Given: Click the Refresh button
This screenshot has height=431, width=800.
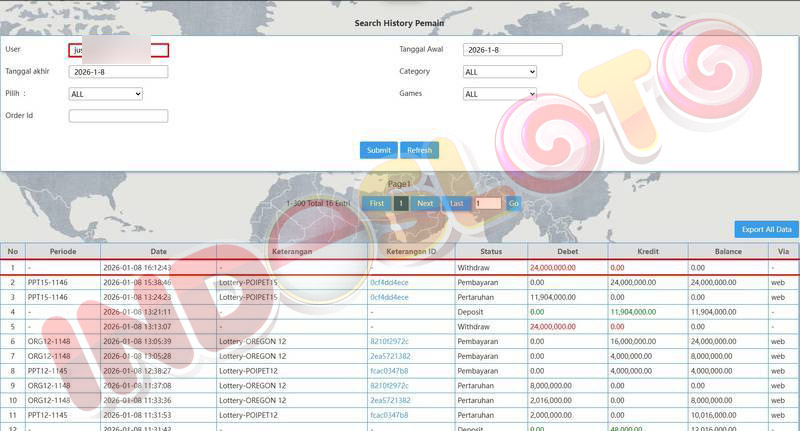Looking at the screenshot, I should [x=420, y=150].
